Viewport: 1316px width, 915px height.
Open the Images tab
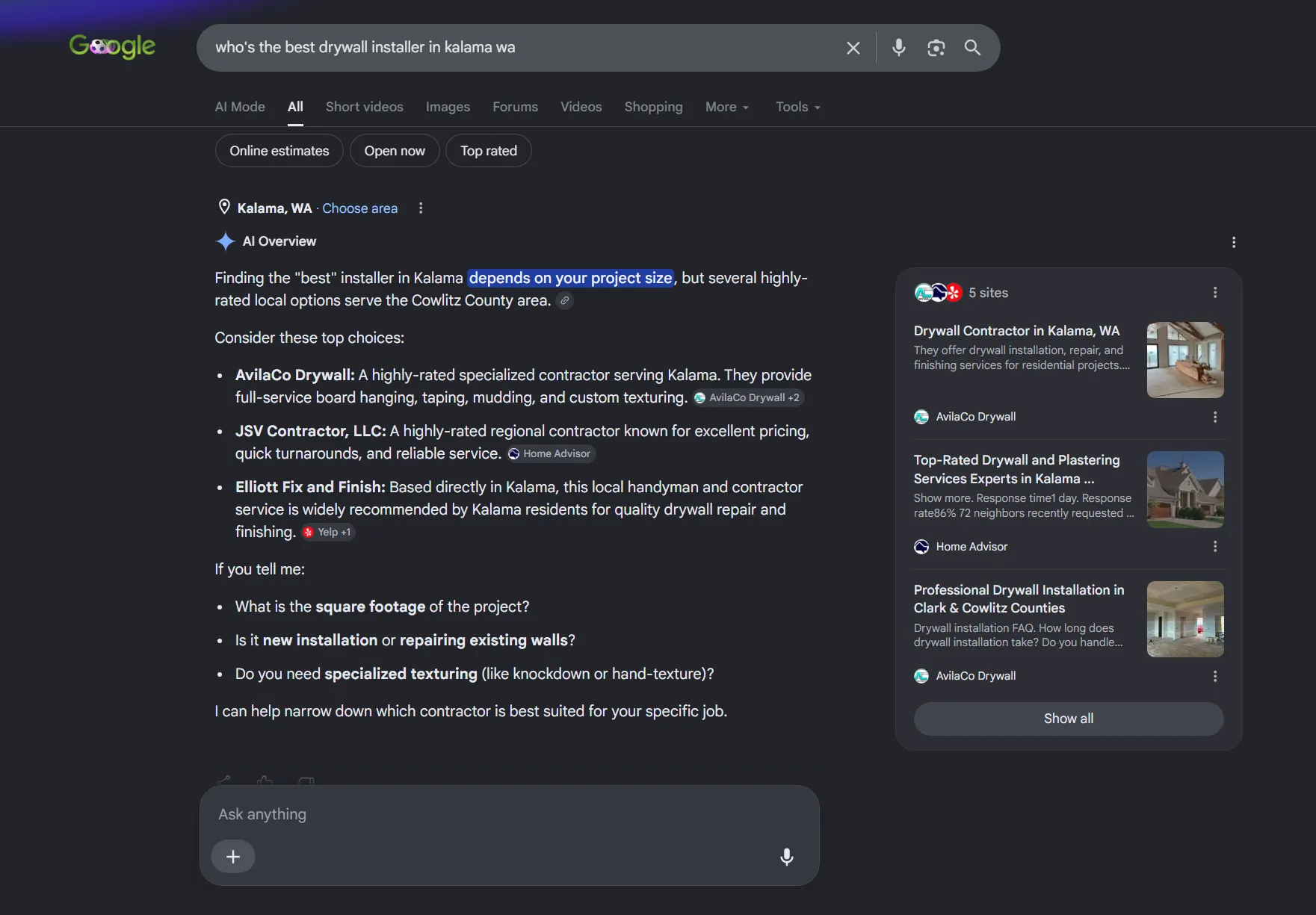pyautogui.click(x=448, y=107)
